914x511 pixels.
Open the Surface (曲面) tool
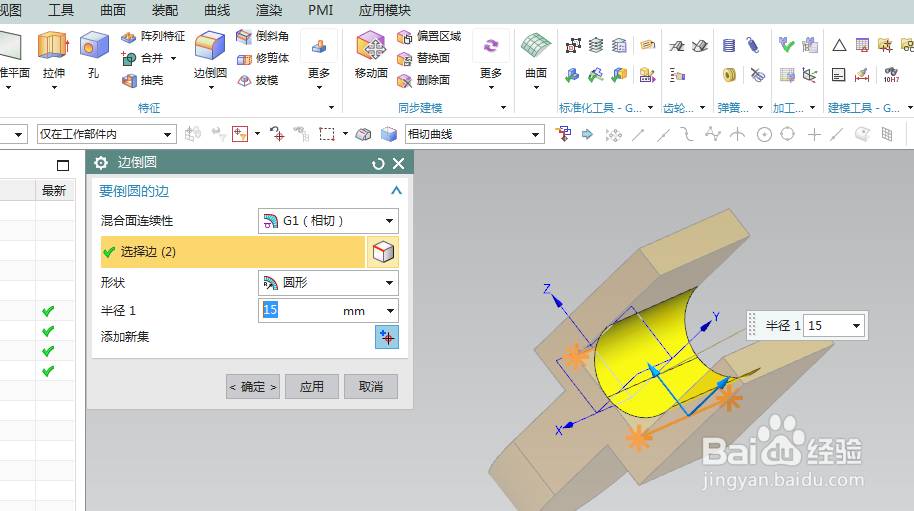pos(536,55)
